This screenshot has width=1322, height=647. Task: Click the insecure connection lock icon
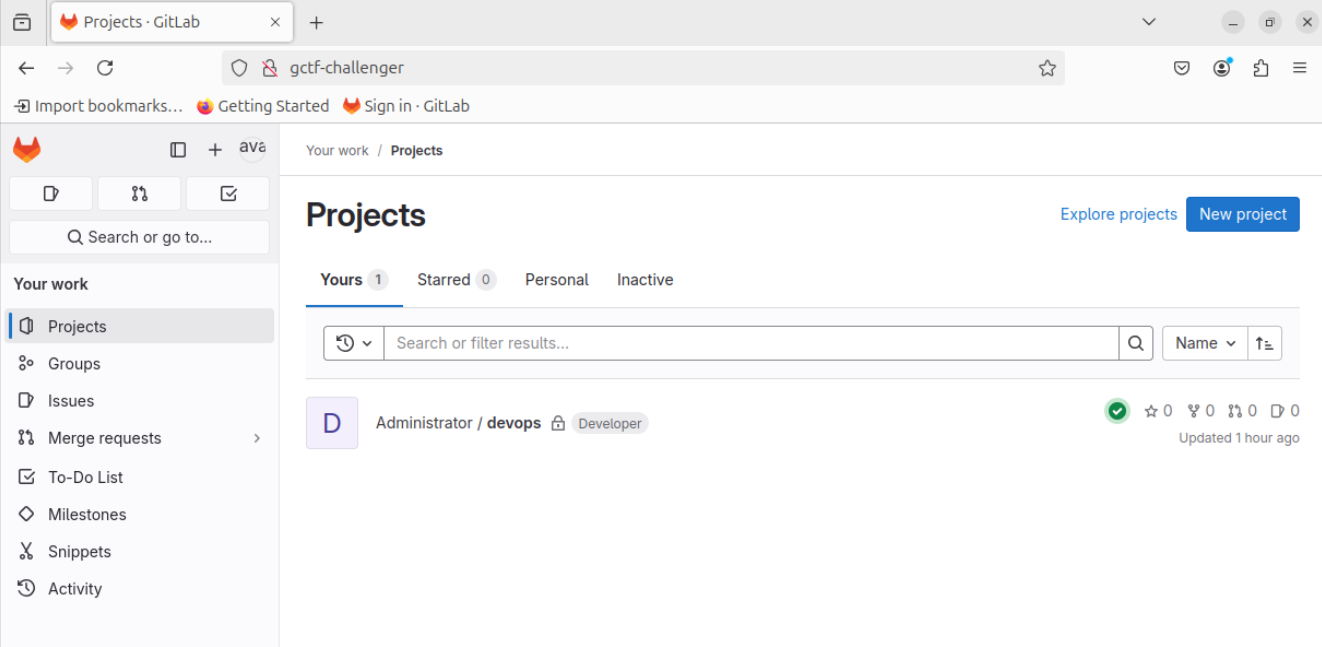[269, 68]
